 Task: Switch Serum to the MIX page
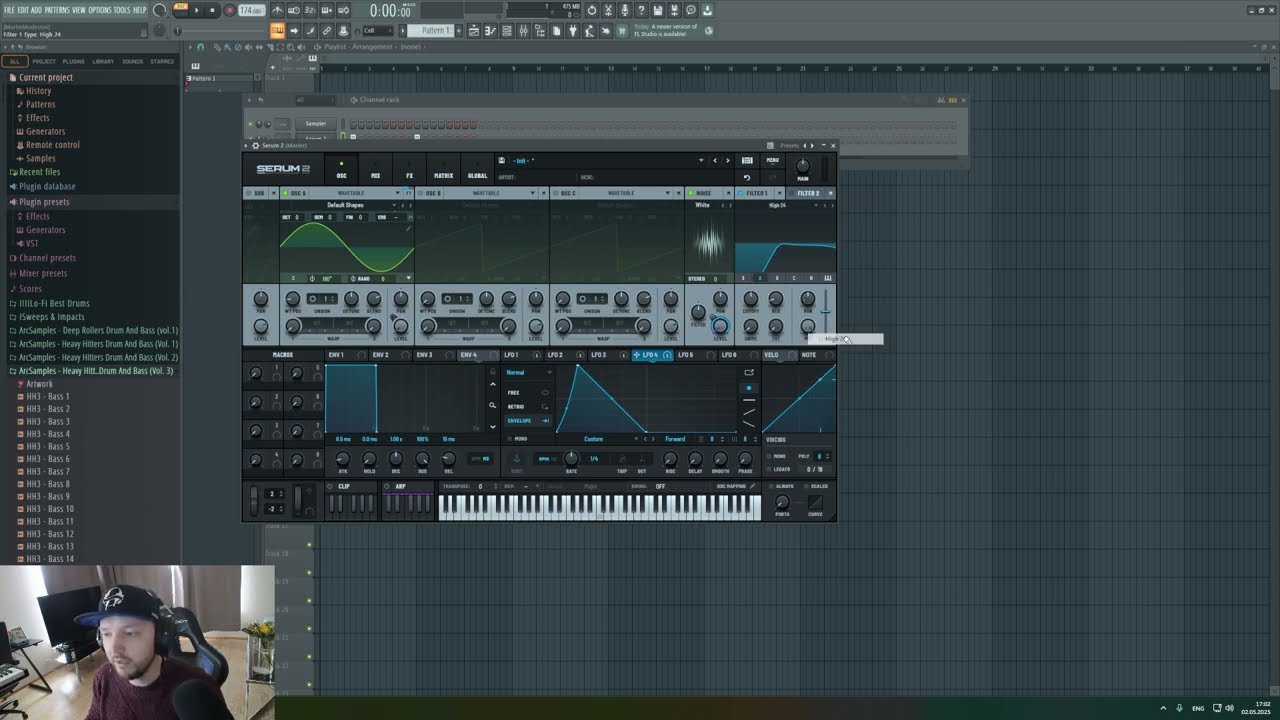coord(375,170)
